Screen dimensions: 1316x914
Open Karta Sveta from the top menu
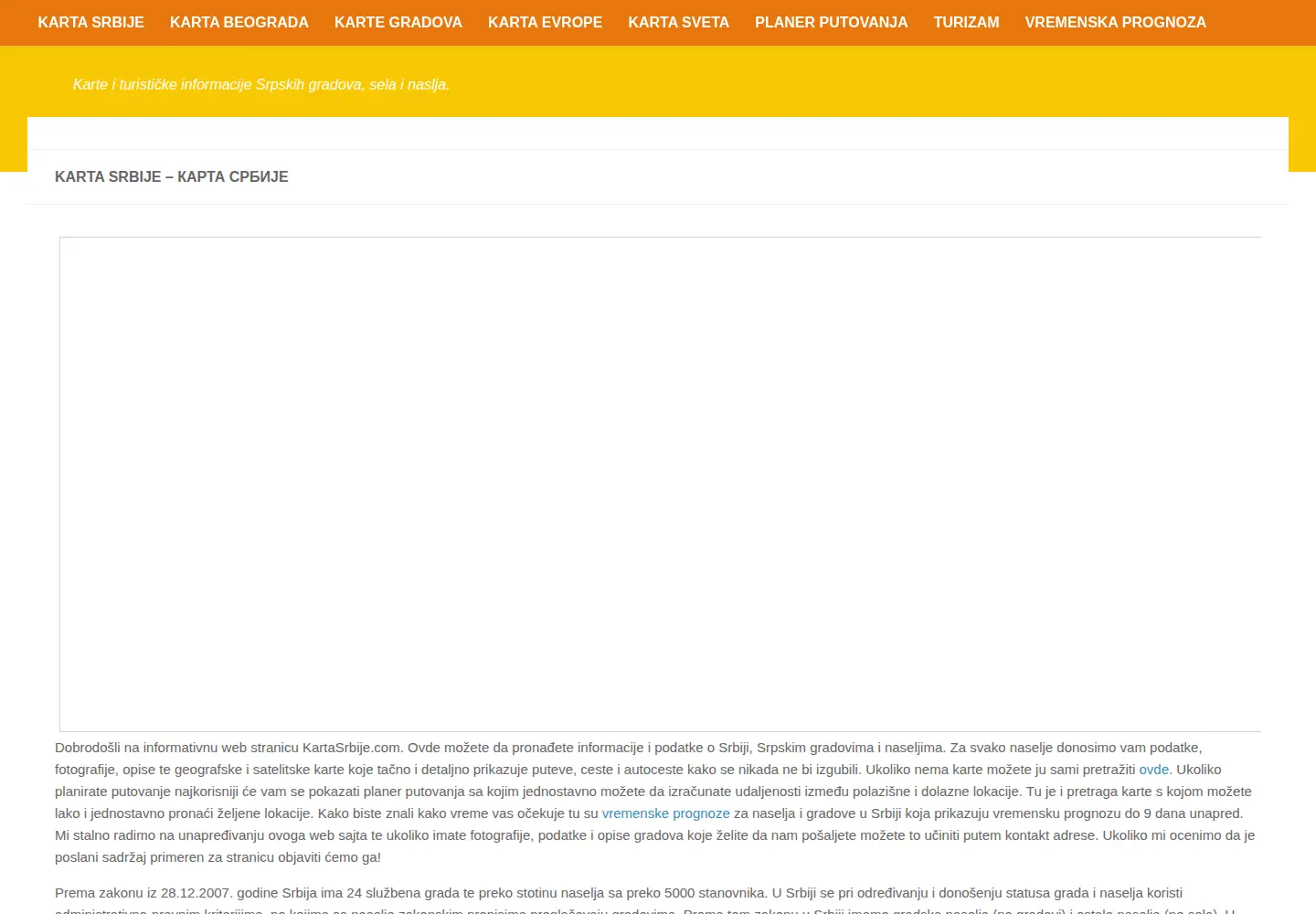[678, 22]
